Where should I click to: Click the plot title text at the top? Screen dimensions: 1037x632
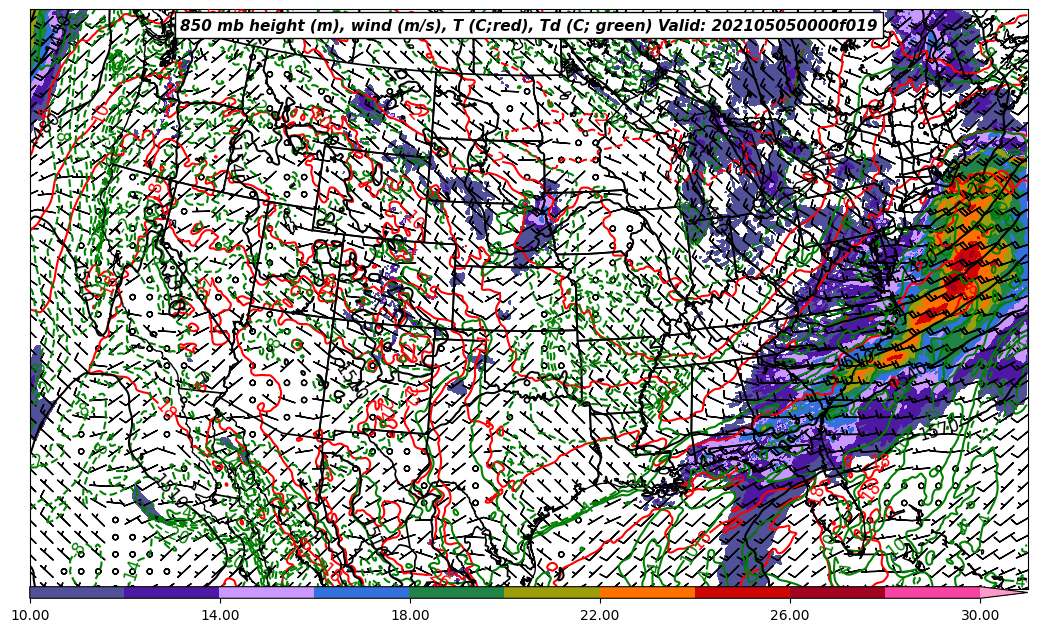528,26
